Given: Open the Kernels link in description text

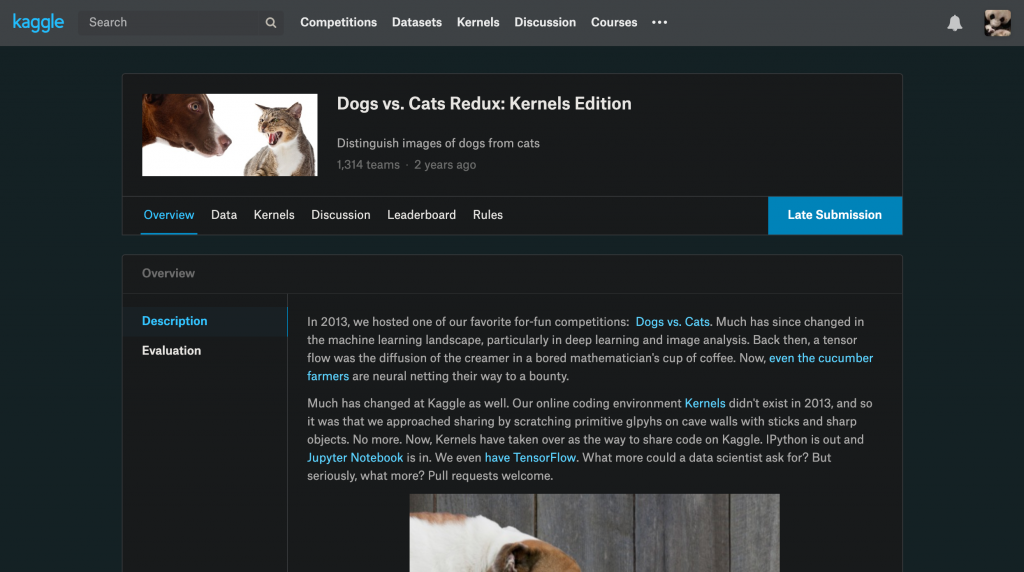Looking at the screenshot, I should (705, 404).
